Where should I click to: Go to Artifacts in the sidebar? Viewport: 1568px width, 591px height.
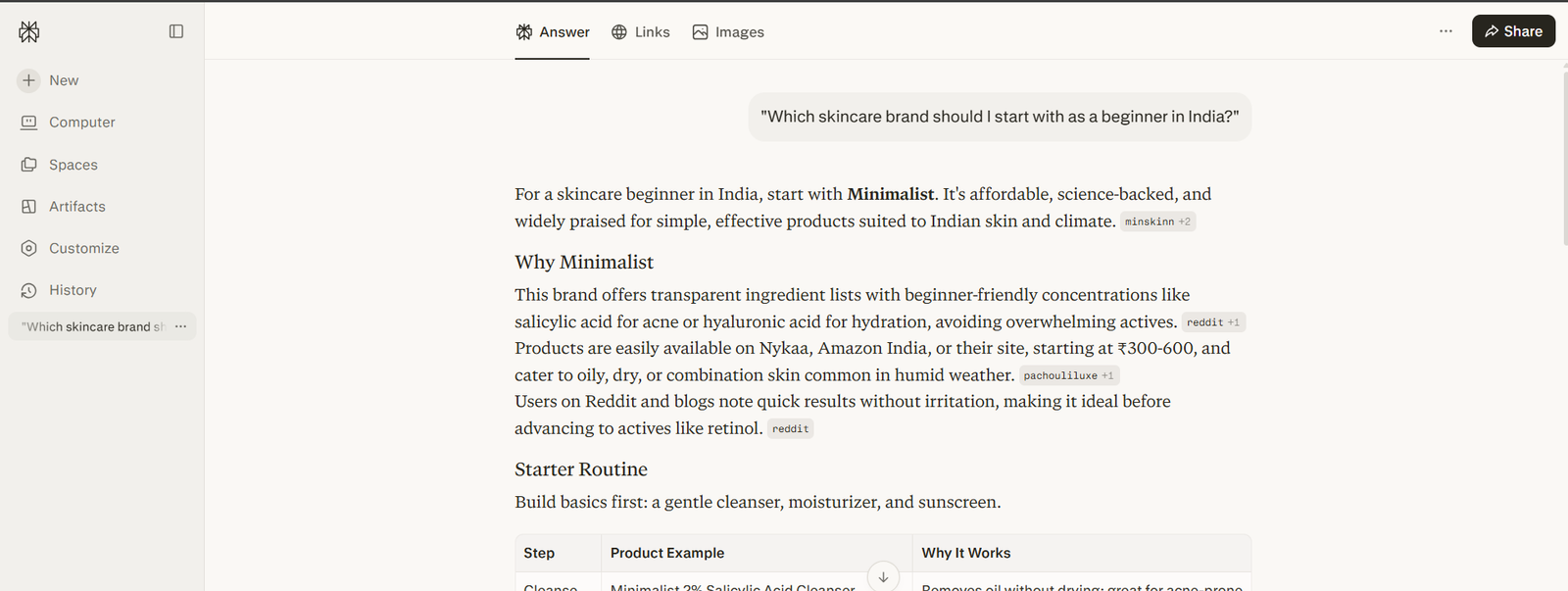[x=64, y=207]
